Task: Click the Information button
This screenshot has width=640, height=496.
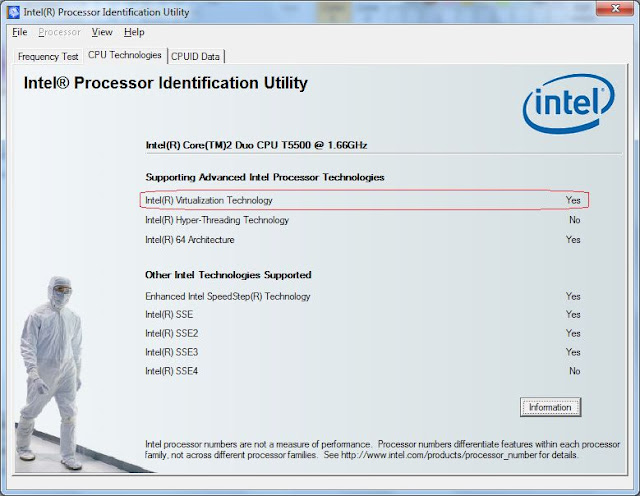Action: click(x=550, y=407)
